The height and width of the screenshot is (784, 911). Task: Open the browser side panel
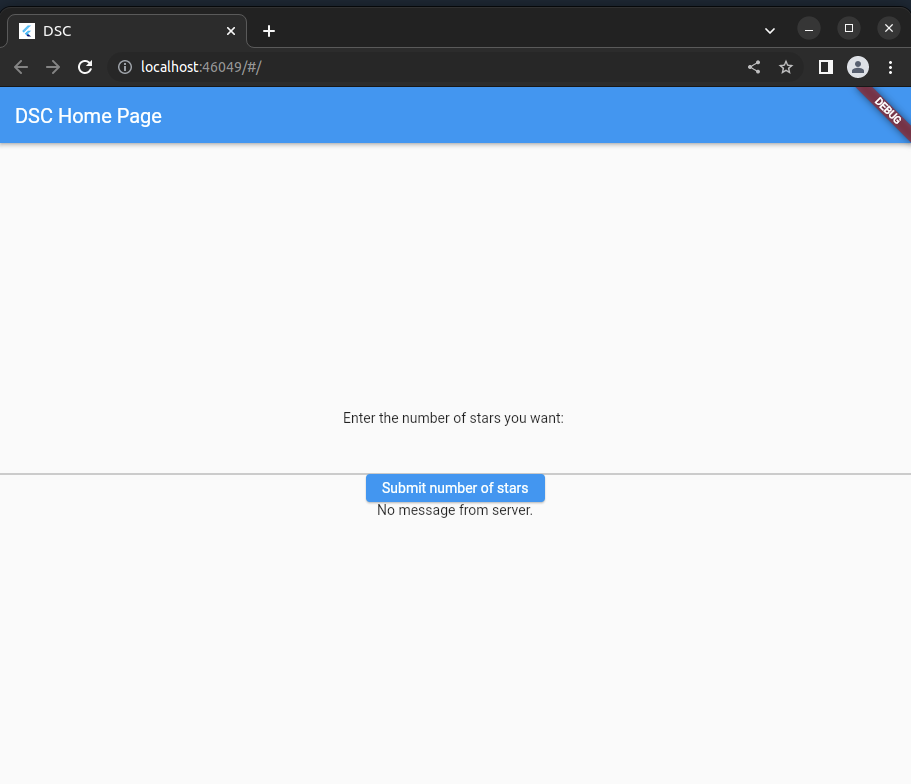coord(826,67)
